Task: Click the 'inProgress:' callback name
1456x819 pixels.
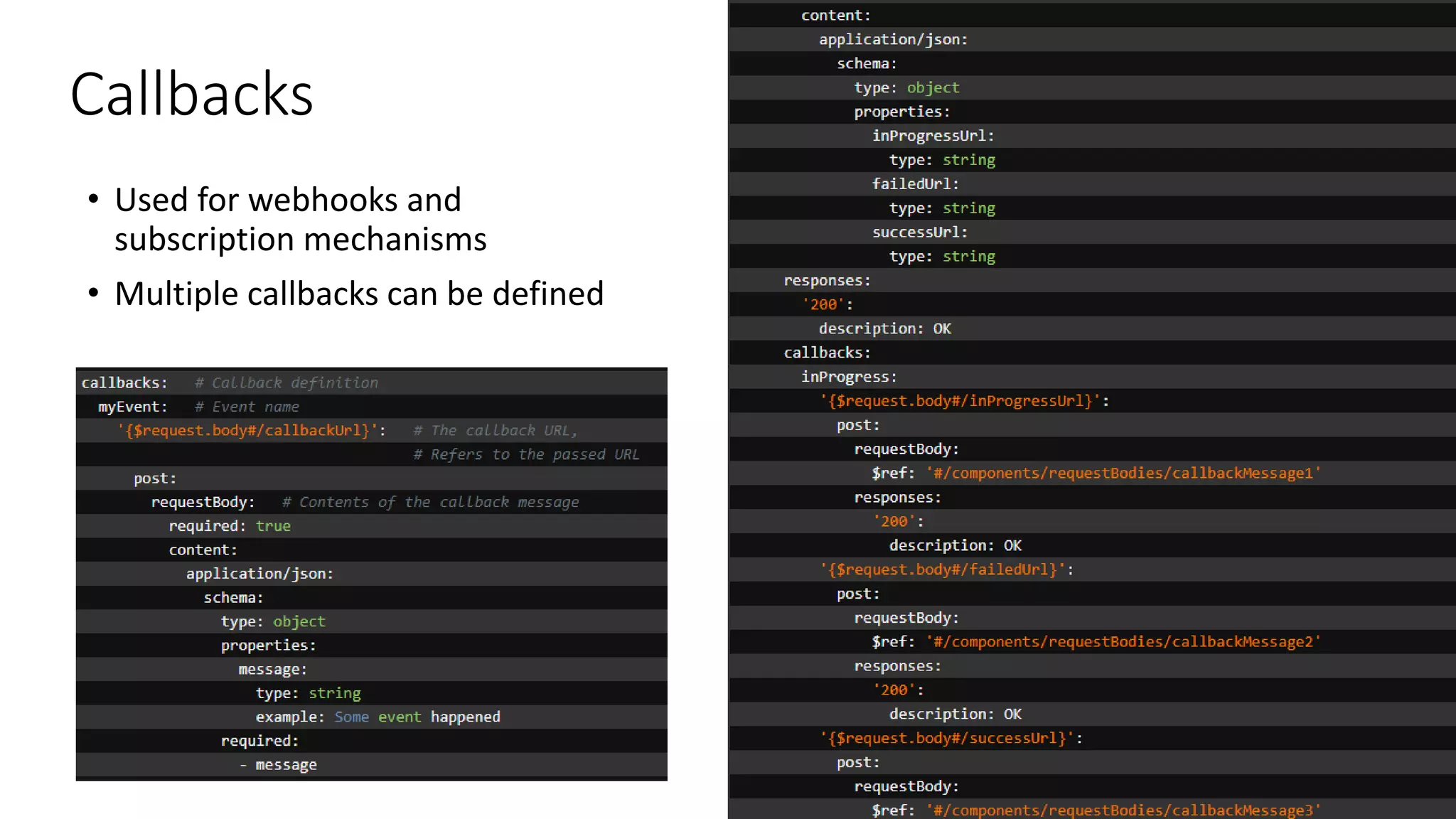Action: [849, 377]
